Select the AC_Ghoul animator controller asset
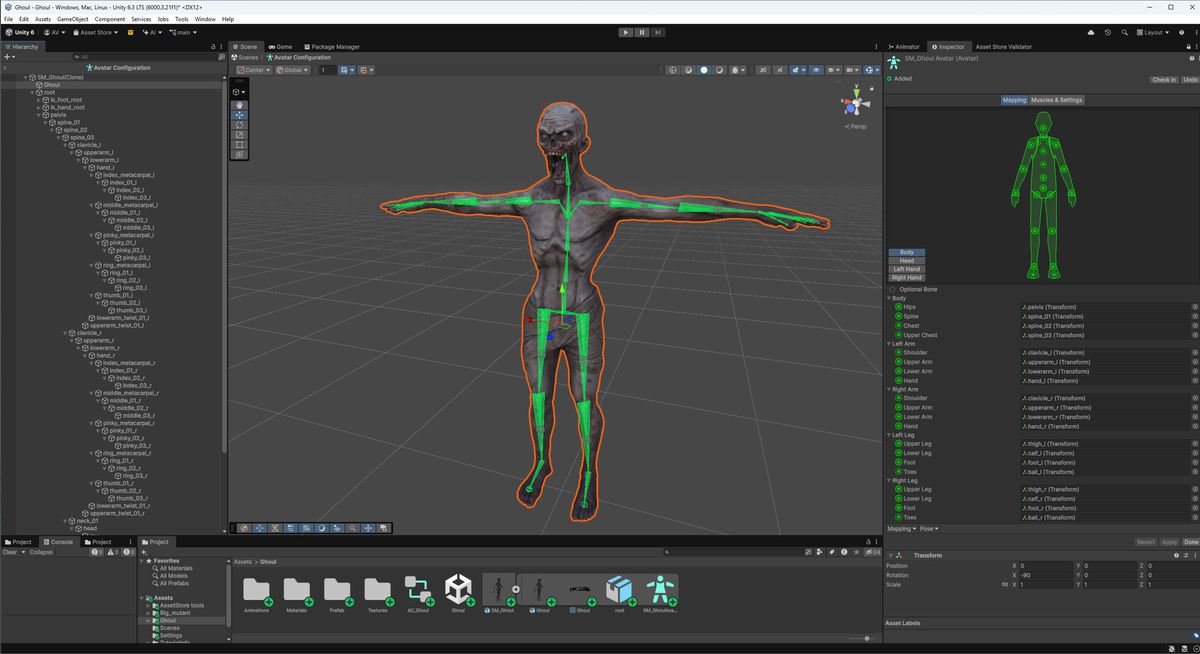 tap(418, 593)
